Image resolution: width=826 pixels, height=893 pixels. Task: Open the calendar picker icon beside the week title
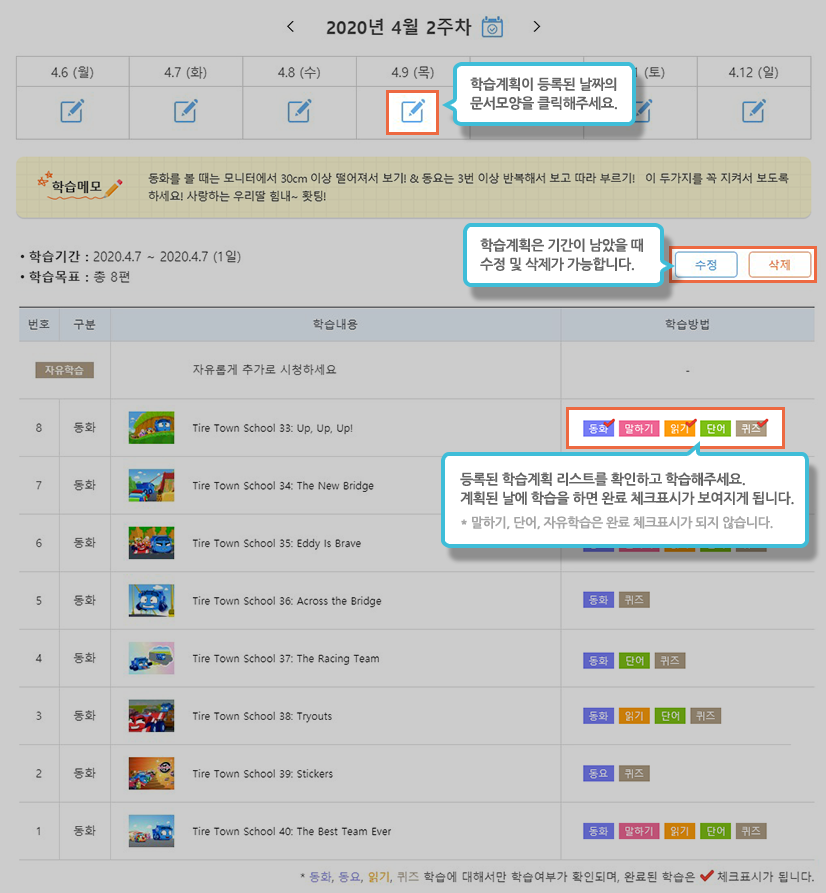[x=492, y=27]
